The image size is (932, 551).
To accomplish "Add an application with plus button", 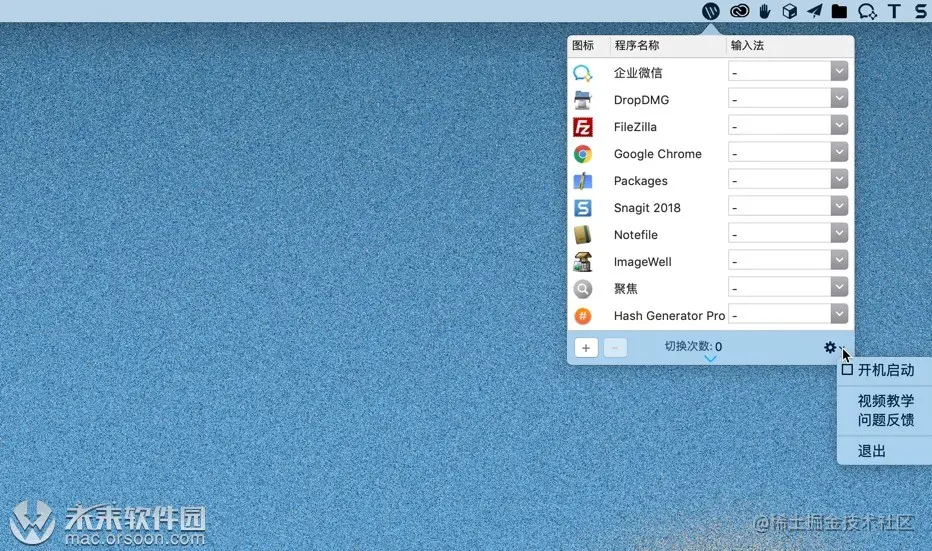I will pos(585,348).
